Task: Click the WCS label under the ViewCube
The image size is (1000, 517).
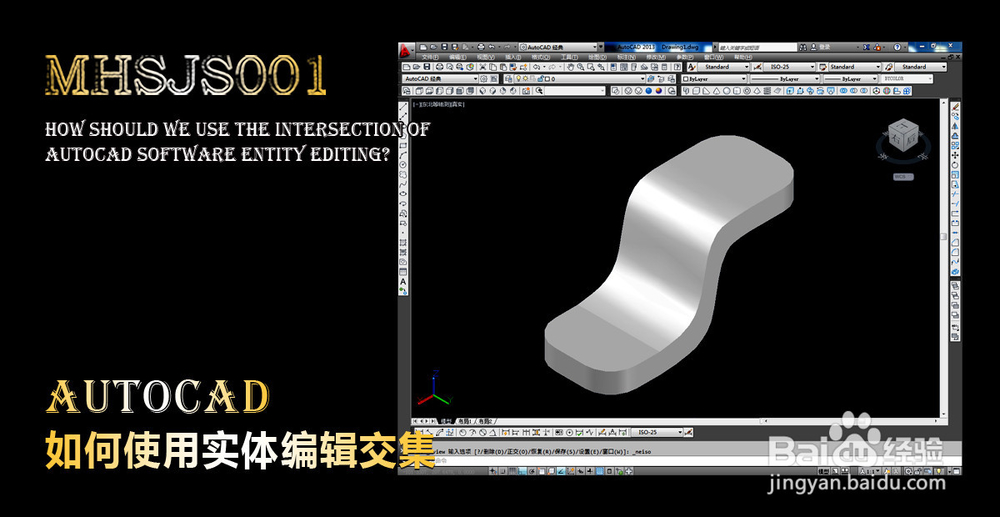Action: pyautogui.click(x=903, y=177)
